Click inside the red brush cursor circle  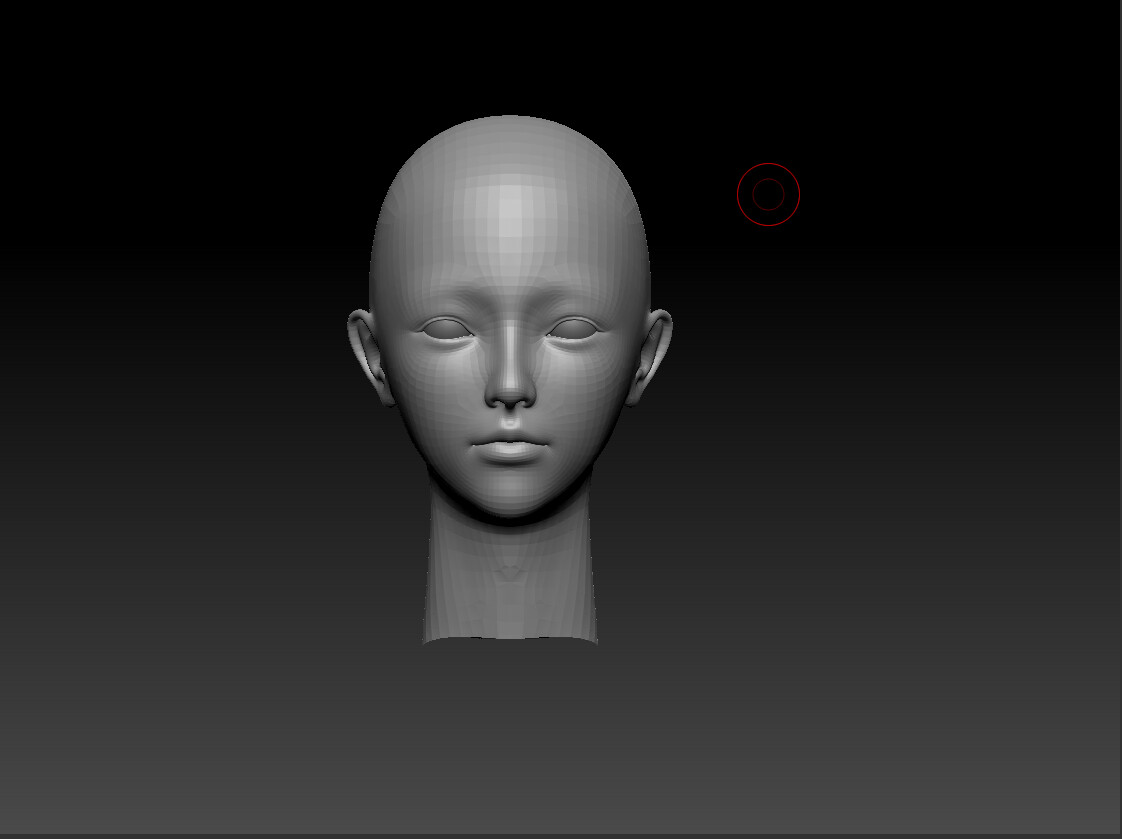768,194
